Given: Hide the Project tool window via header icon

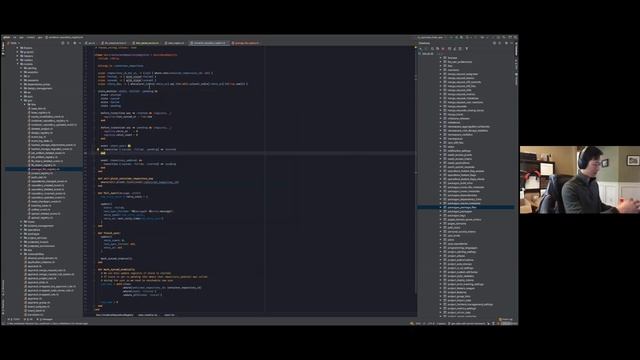Looking at the screenshot, I should [80, 43].
